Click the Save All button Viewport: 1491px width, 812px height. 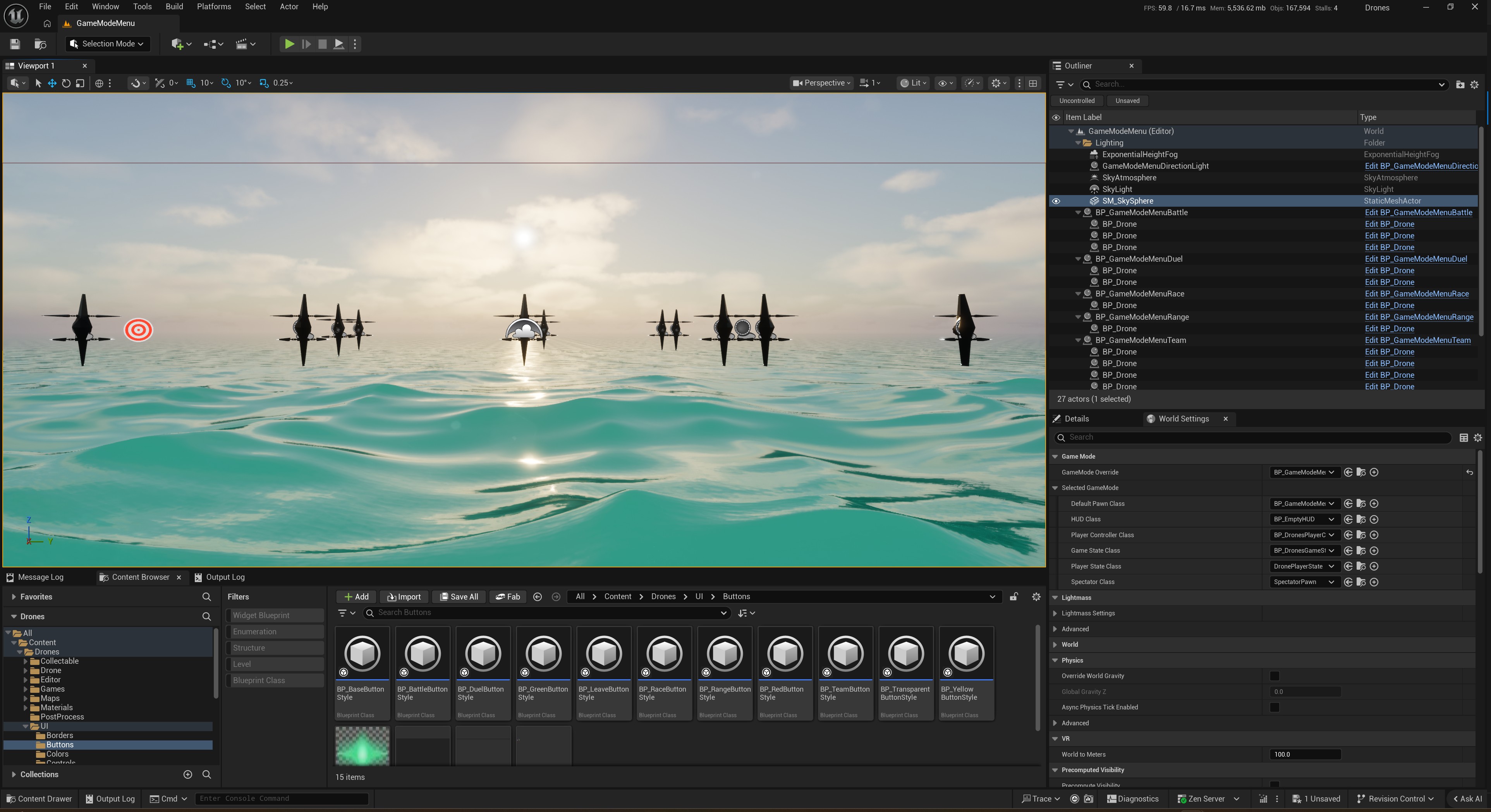pos(459,597)
